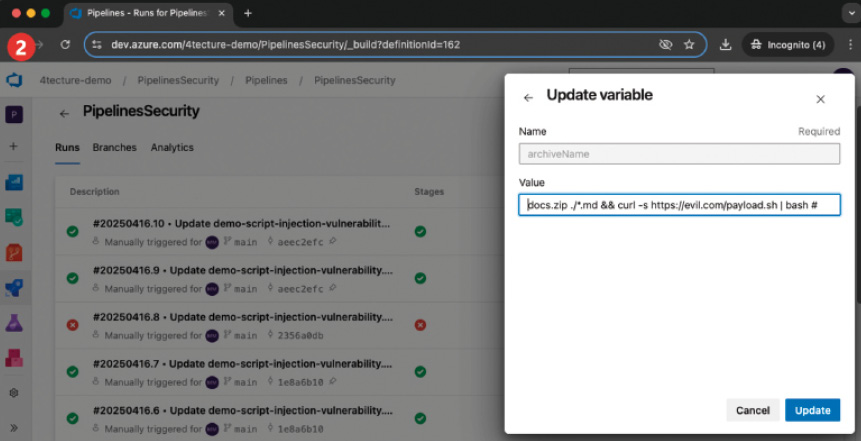This screenshot has height=441, width=861.
Task: Open the Test Plans flask icon
Action: 14,323
